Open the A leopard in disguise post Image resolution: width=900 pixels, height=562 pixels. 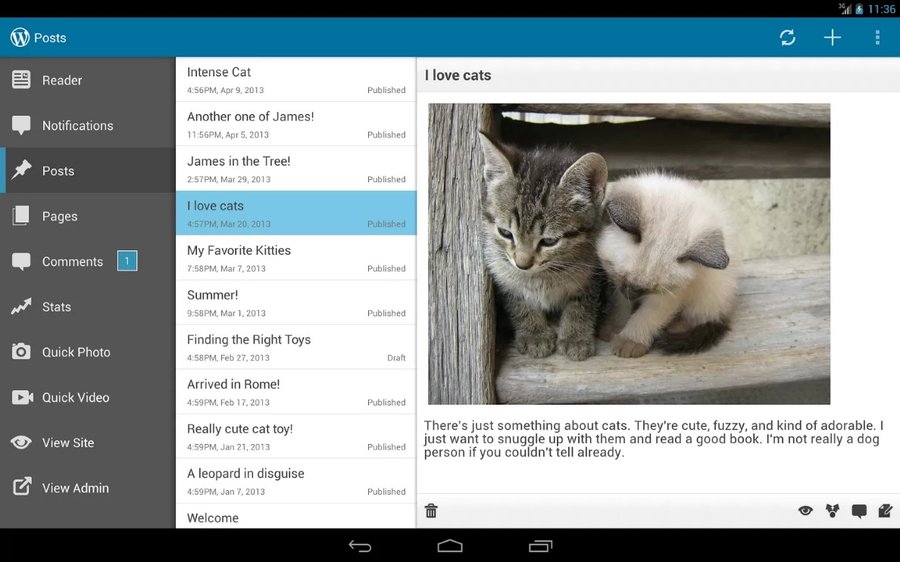click(296, 481)
